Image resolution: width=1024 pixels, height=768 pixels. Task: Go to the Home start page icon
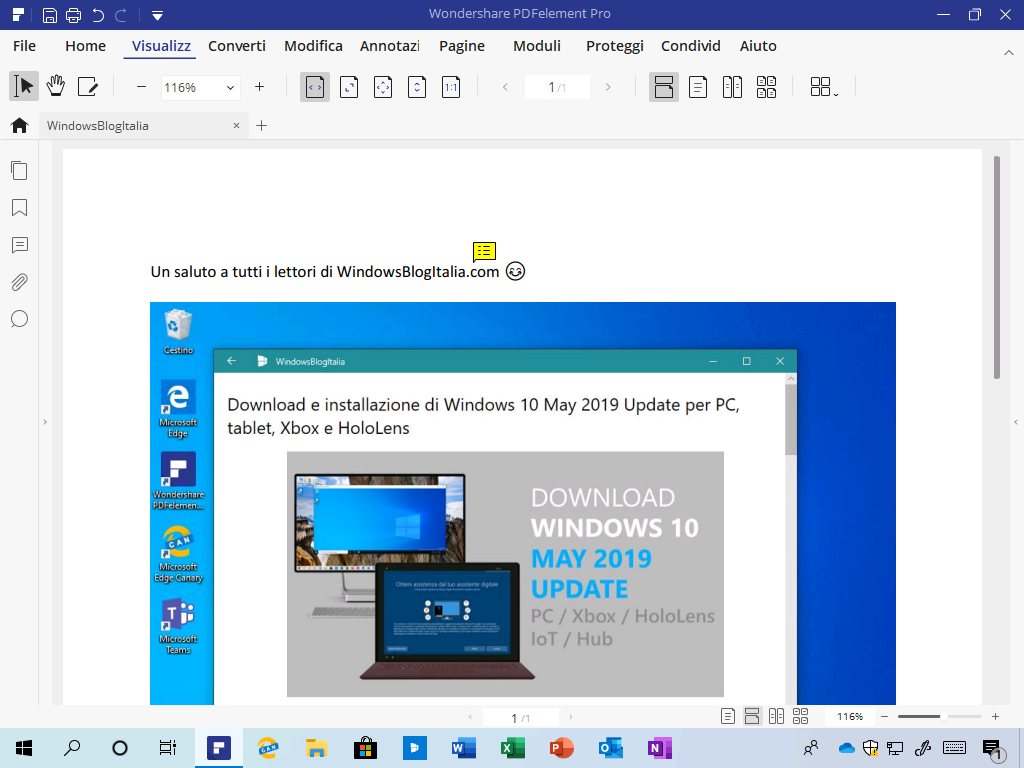(x=20, y=125)
